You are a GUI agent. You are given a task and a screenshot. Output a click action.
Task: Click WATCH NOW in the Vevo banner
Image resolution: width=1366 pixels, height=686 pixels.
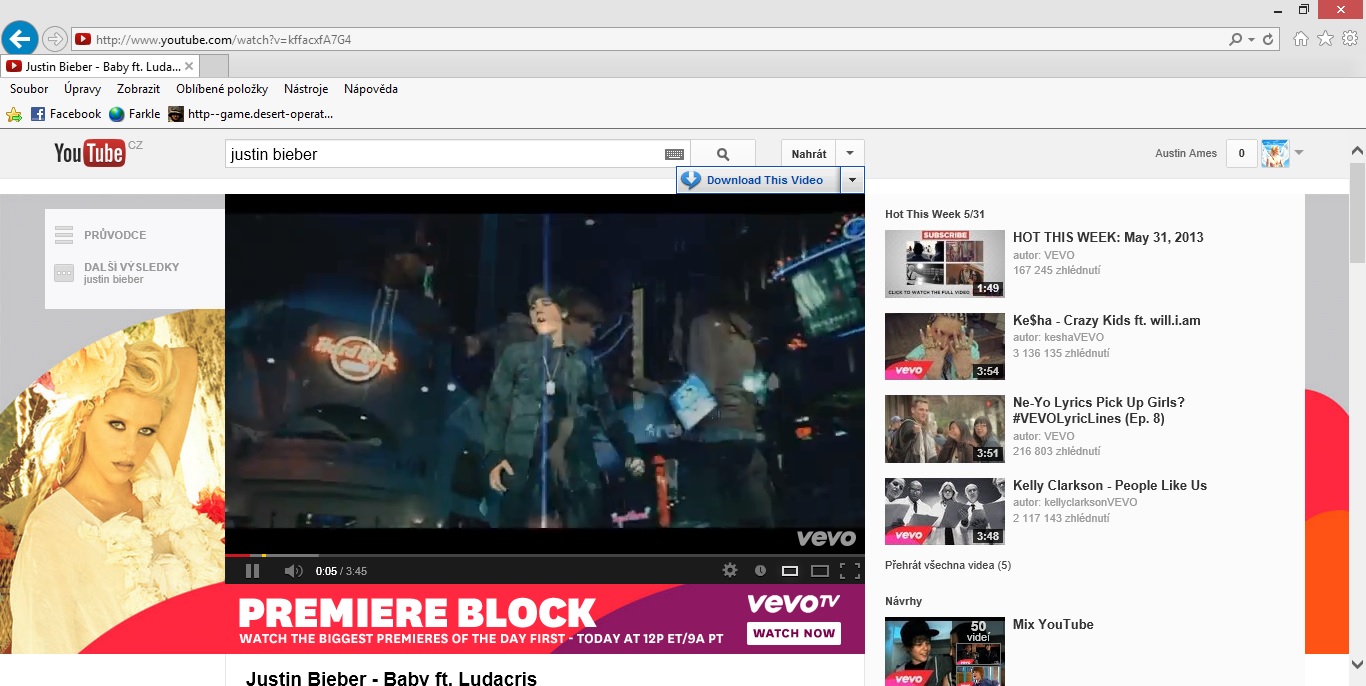[x=794, y=633]
